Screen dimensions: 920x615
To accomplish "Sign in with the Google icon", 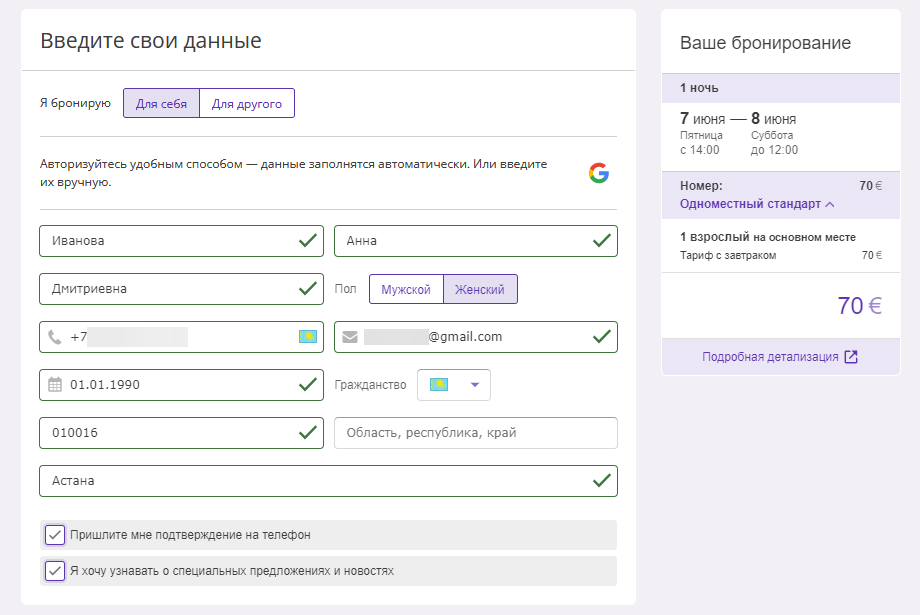I will [598, 173].
